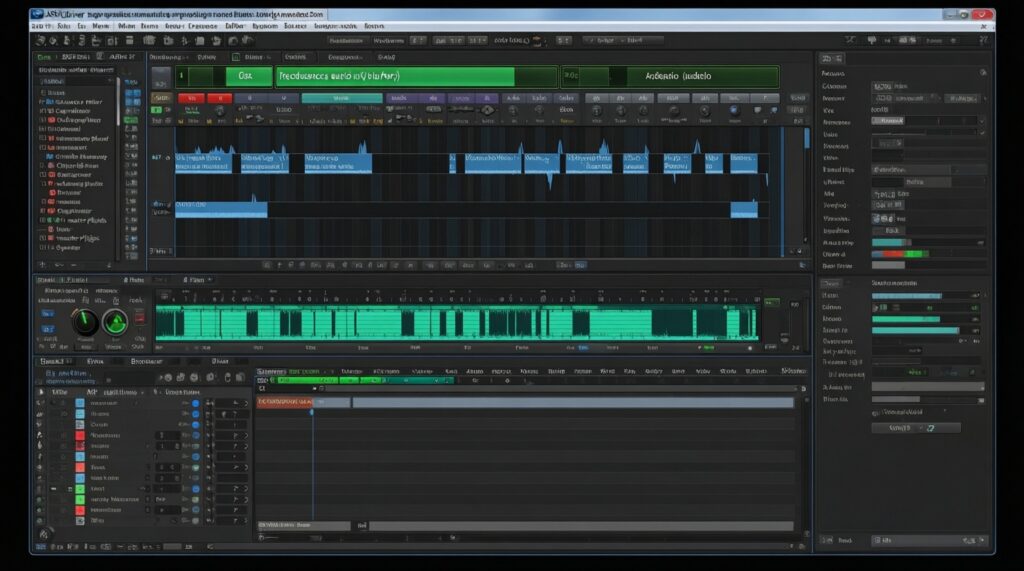Image resolution: width=1024 pixels, height=571 pixels.
Task: Click the second icon in the main toolbar
Action: click(53, 41)
